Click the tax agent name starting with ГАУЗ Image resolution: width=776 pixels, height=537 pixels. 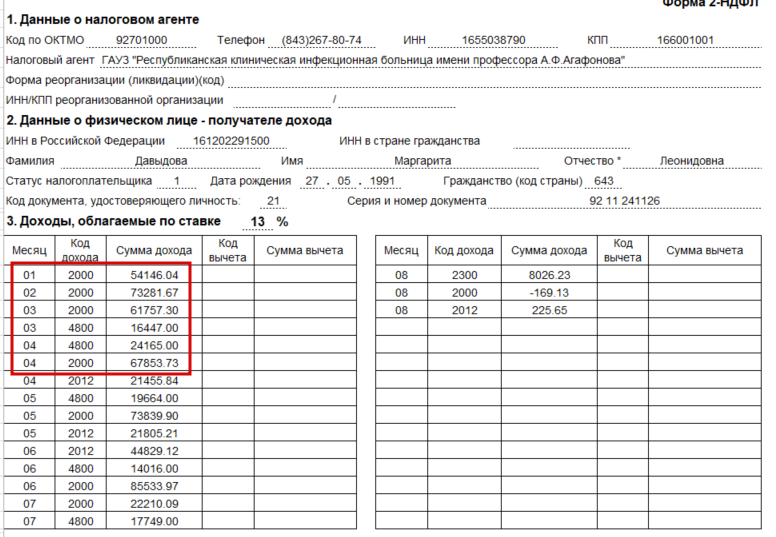pyautogui.click(x=363, y=60)
